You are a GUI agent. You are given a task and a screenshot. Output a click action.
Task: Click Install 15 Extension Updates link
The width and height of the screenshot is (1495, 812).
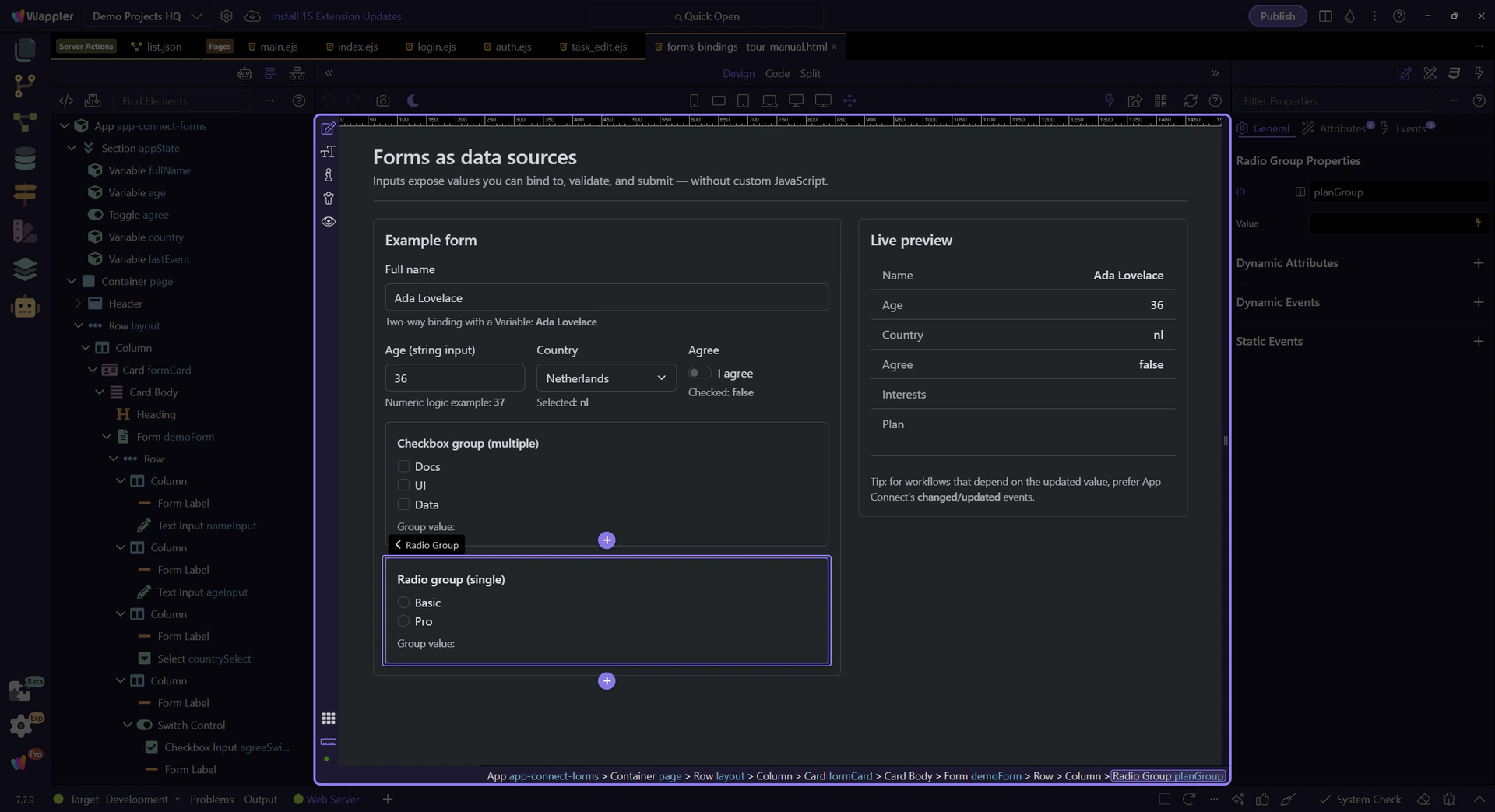336,16
